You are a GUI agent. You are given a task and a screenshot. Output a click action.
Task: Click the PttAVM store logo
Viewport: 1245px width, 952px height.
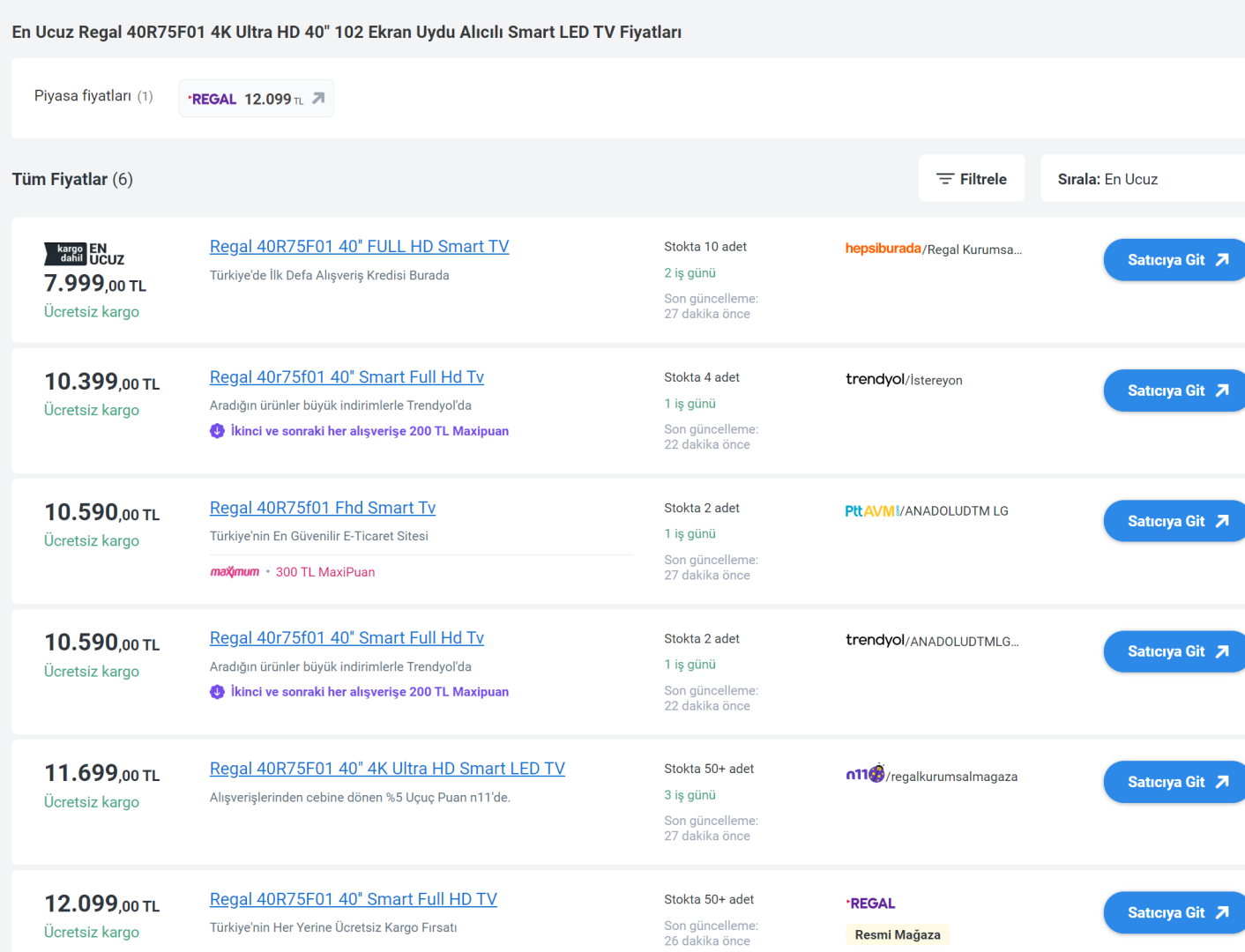pos(871,510)
